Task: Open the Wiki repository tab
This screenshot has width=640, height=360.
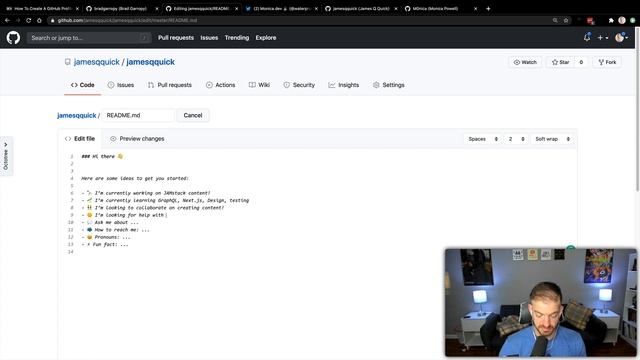Action: (259, 85)
